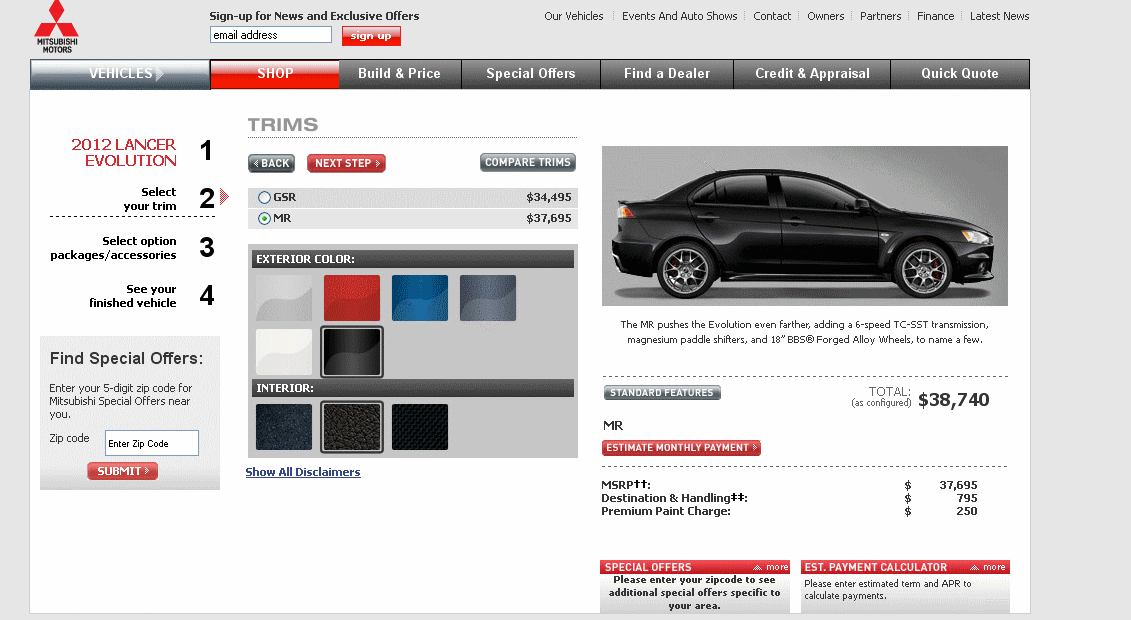Open the SHOP tab
The width and height of the screenshot is (1131, 620).
click(275, 74)
